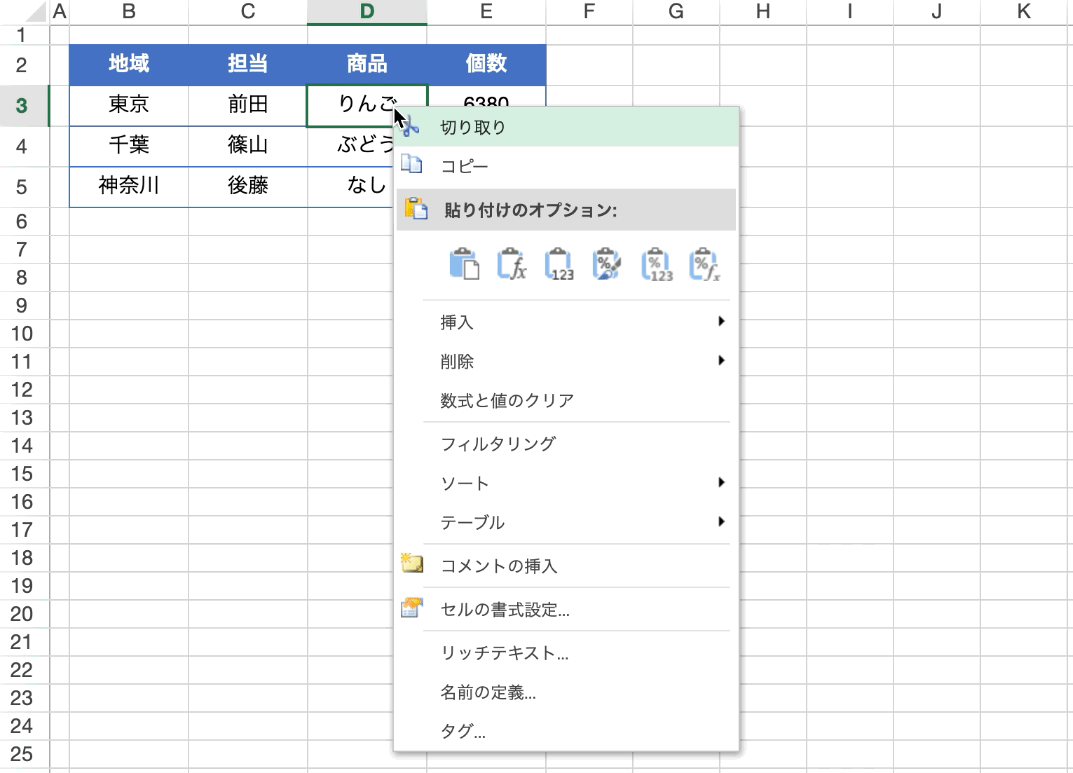
Task: Expand the 挿入 submenu arrow
Action: 721,321
